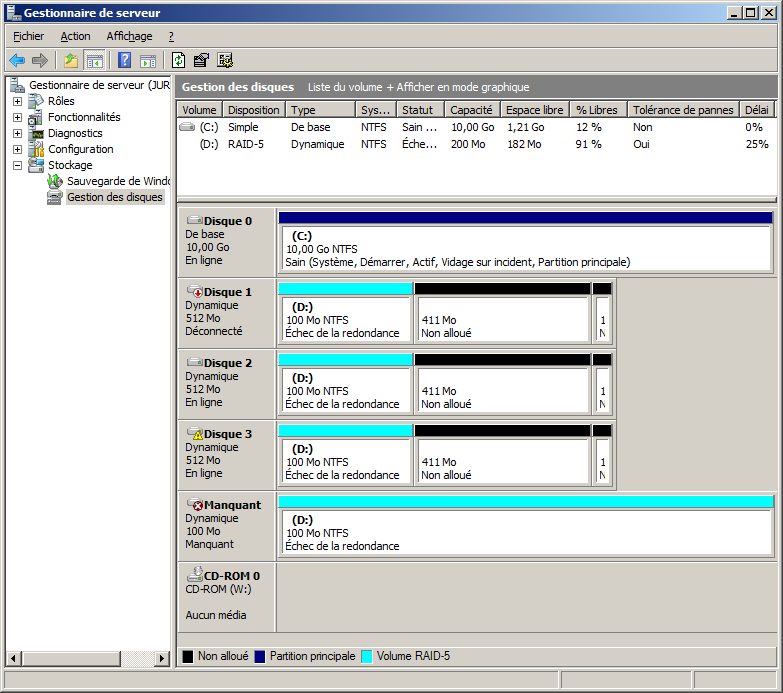Click the blue Back arrow in toolbar
The height and width of the screenshot is (693, 783).
pyautogui.click(x=17, y=60)
